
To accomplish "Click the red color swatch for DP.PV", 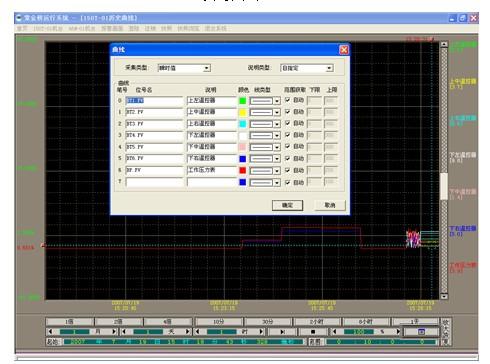I will pos(243,170).
